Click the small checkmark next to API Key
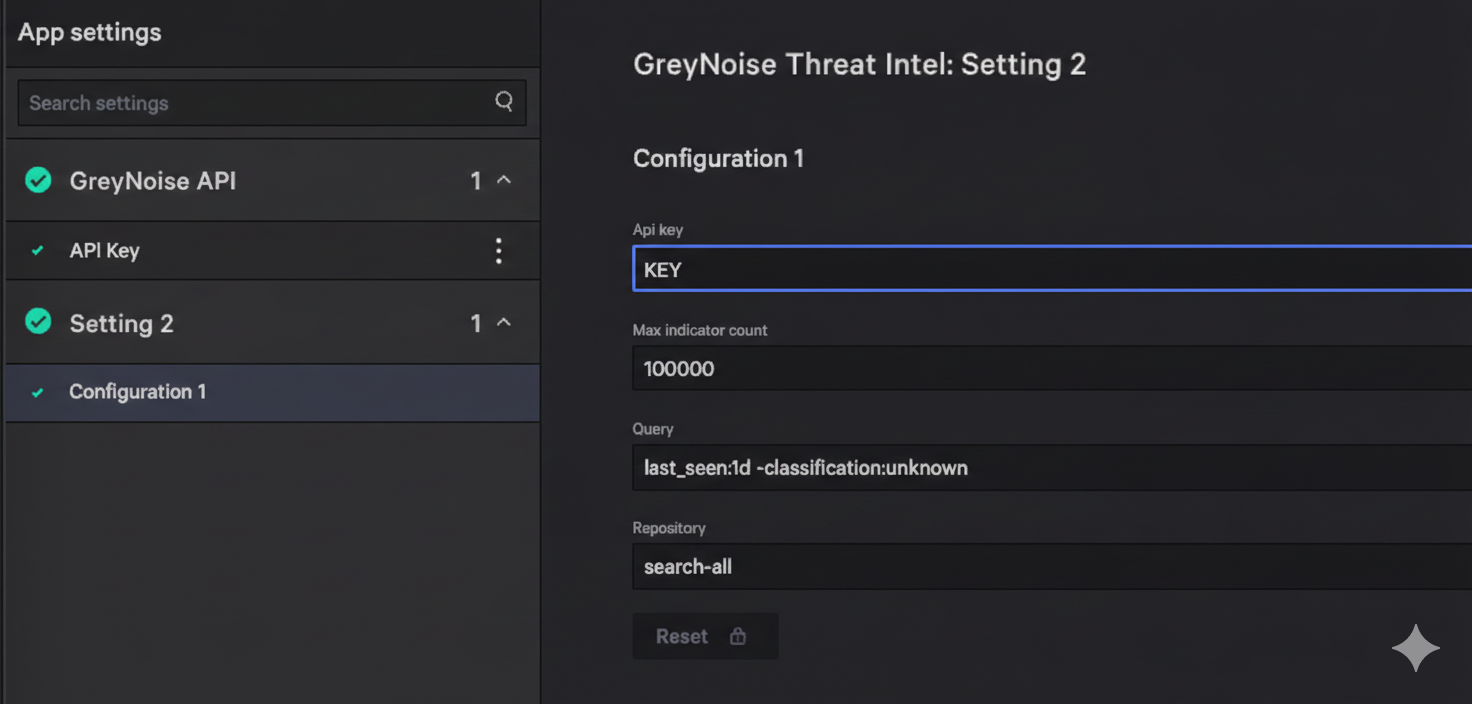Viewport: 1472px width, 704px height. tap(38, 251)
